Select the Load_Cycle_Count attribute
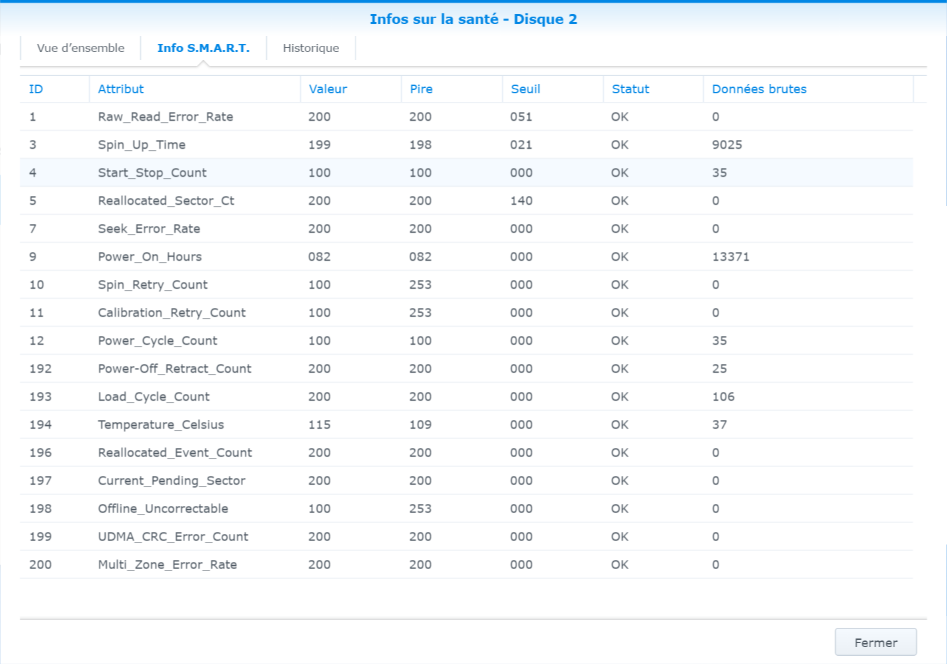Image resolution: width=947 pixels, height=664 pixels. point(153,397)
